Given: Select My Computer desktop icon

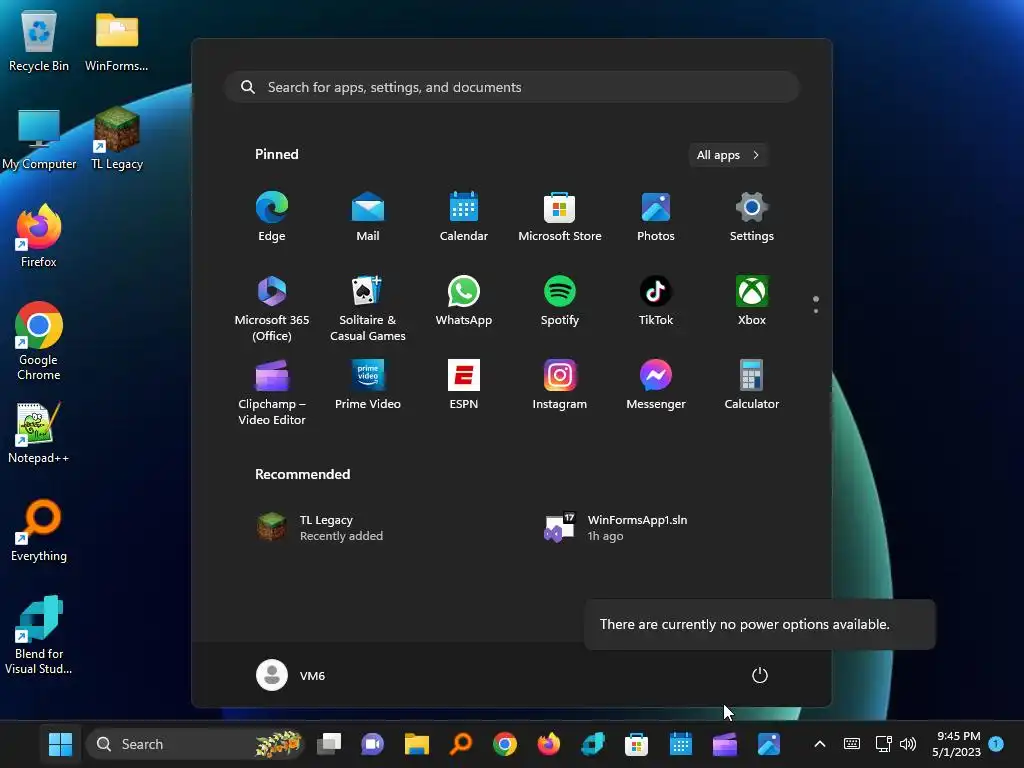Looking at the screenshot, I should coord(39,138).
